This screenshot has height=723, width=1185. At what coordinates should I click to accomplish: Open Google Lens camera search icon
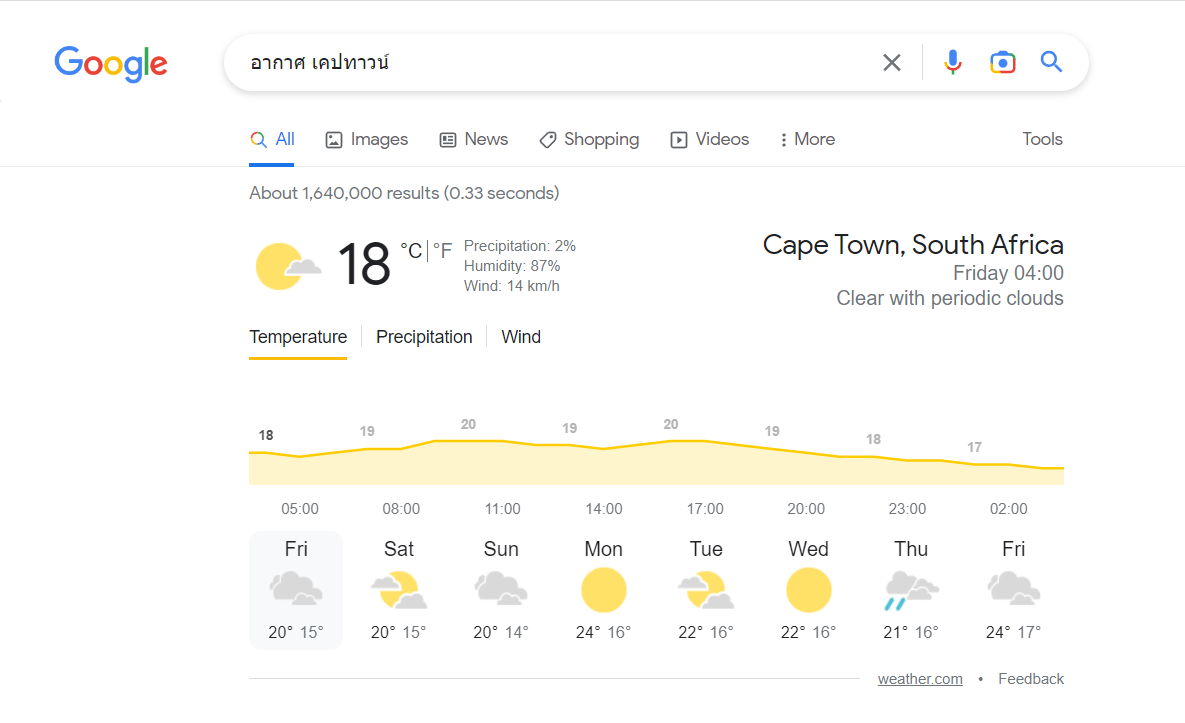1002,62
